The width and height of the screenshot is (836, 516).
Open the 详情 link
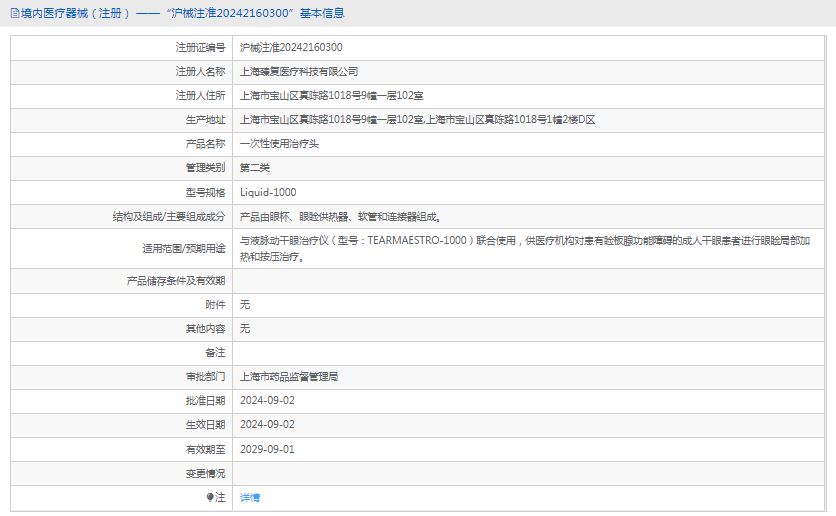click(250, 497)
